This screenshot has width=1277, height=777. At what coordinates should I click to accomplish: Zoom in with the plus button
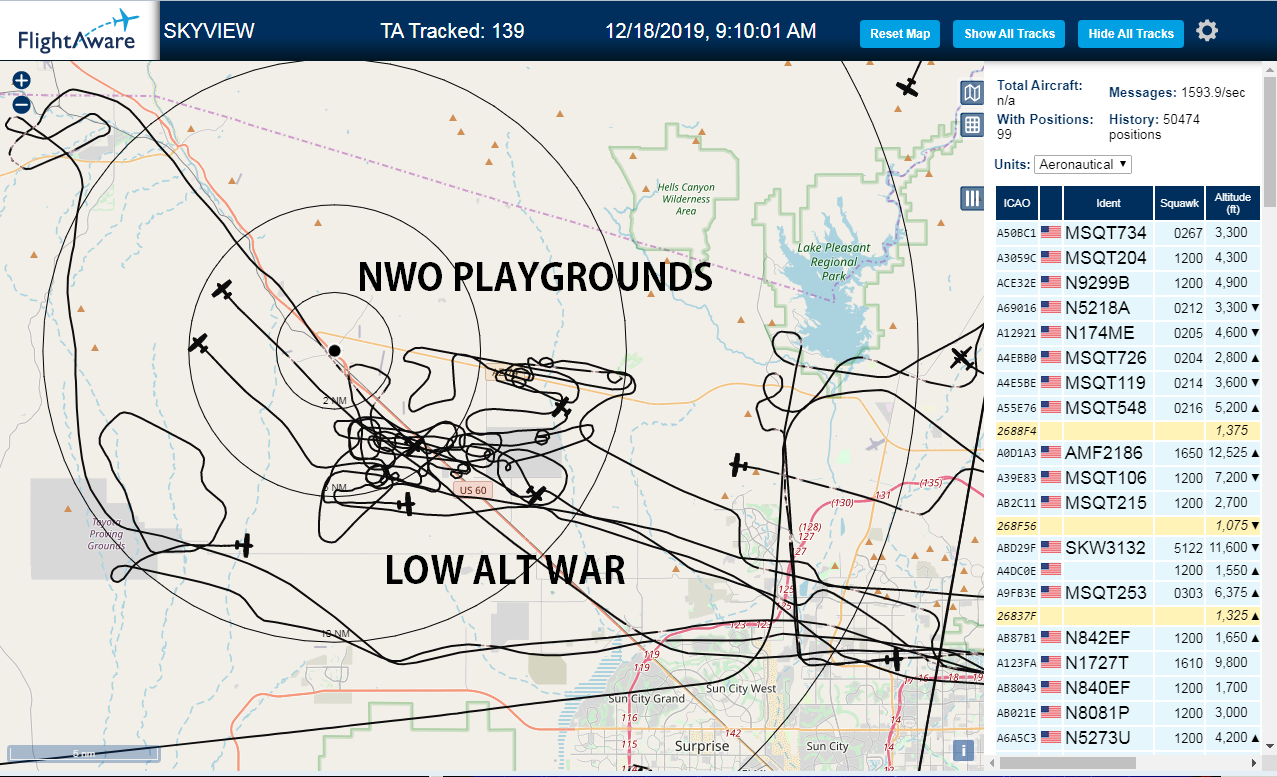click(x=21, y=81)
